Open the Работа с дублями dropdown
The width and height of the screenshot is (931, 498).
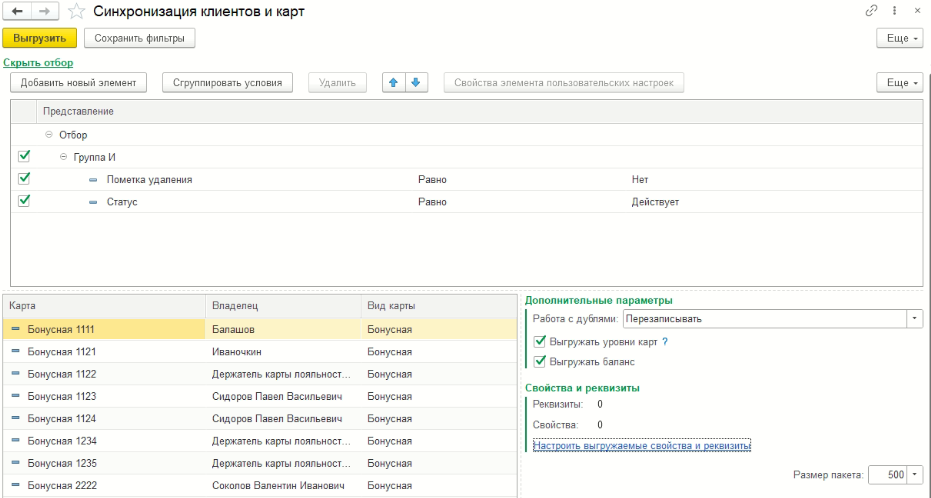pyautogui.click(x=914, y=319)
